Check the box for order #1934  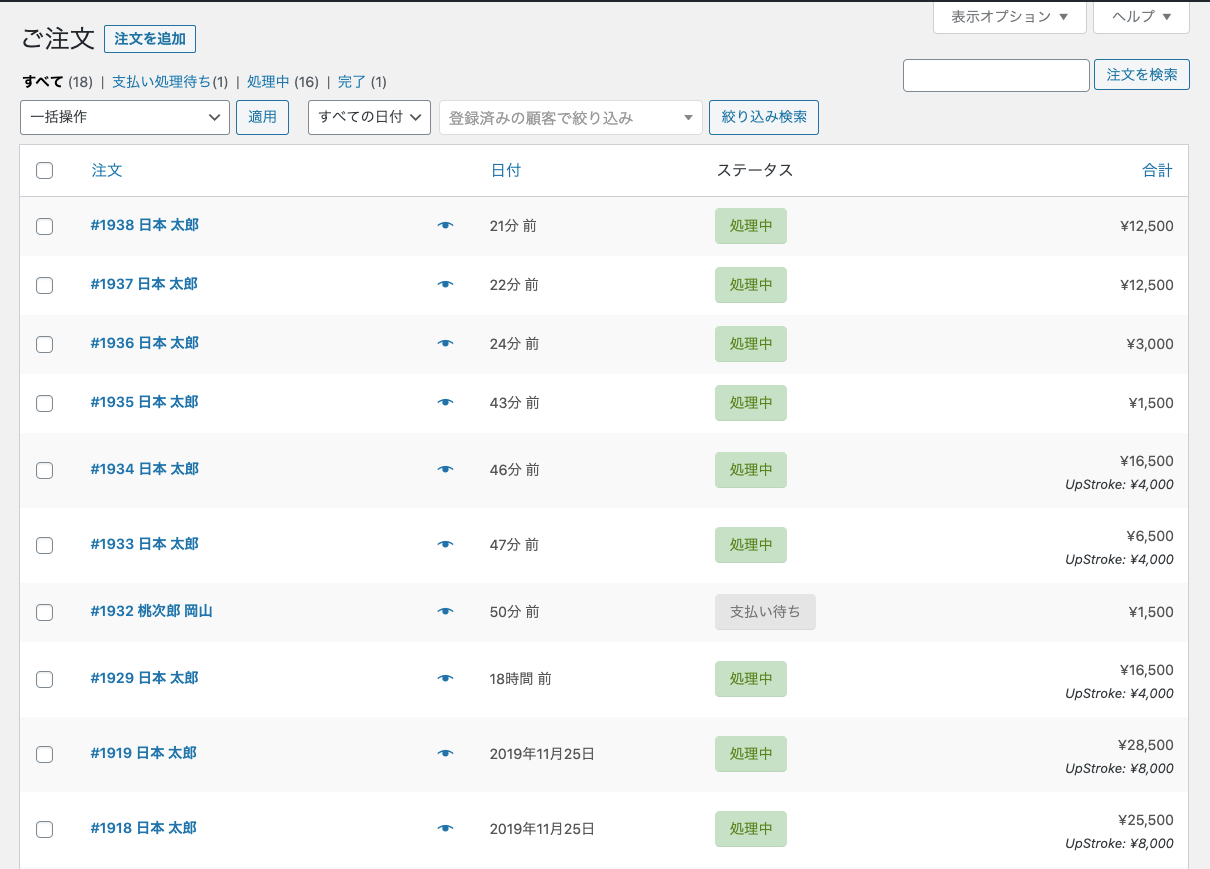[44, 470]
